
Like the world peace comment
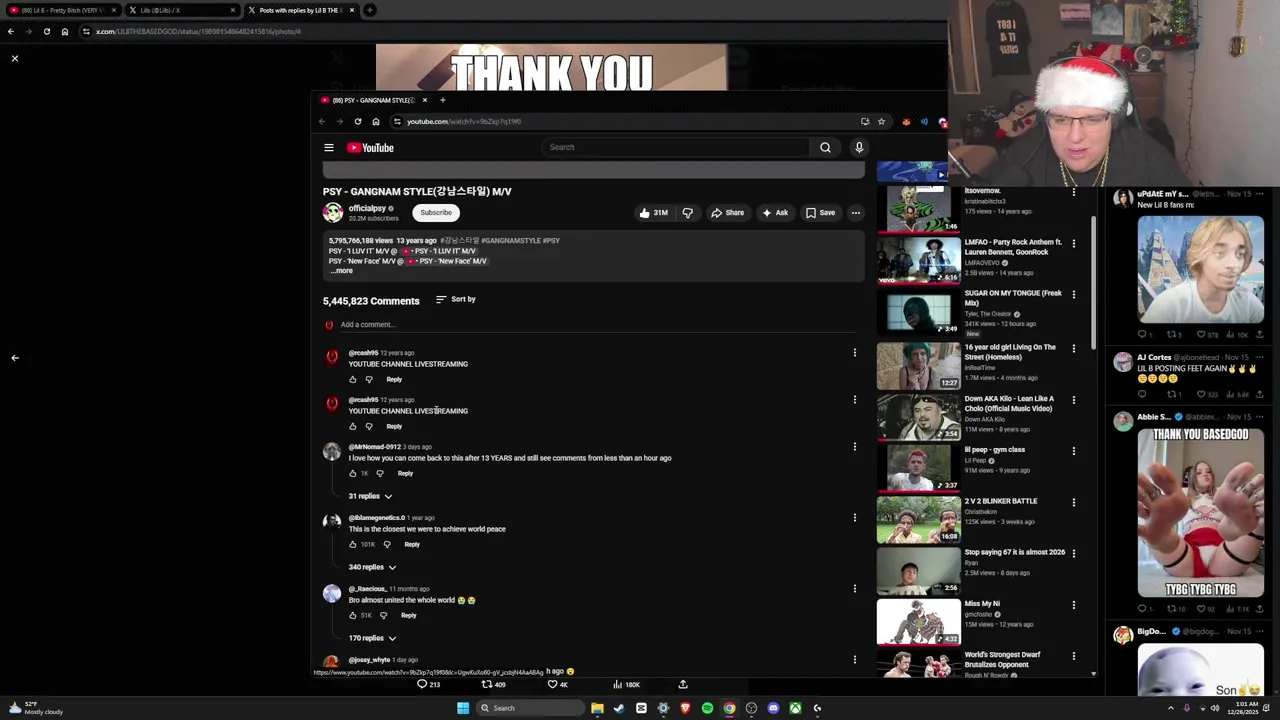(352, 544)
